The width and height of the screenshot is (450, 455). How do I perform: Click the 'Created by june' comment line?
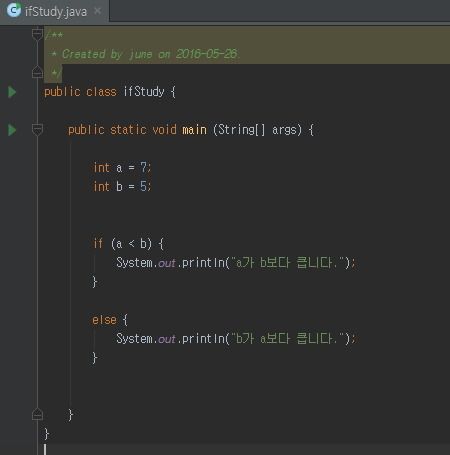(144, 54)
